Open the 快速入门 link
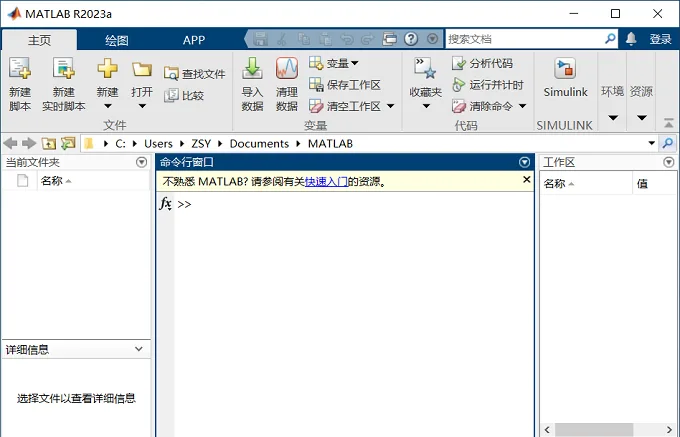Image resolution: width=680 pixels, height=437 pixels. click(326, 182)
